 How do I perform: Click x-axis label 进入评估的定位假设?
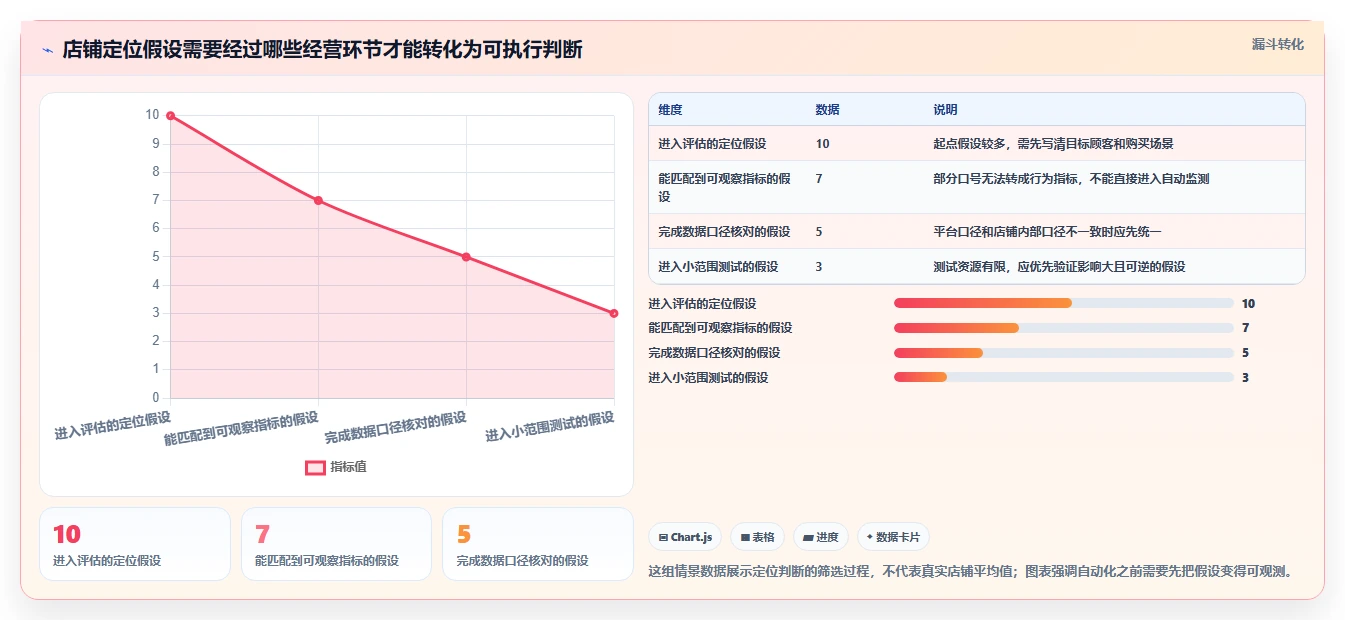click(x=113, y=425)
